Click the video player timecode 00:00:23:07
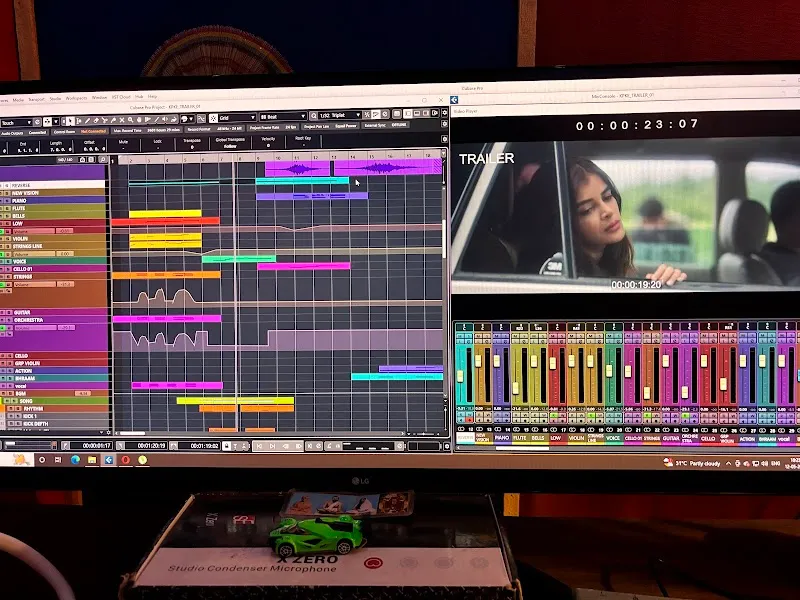The image size is (800, 600). tap(637, 124)
